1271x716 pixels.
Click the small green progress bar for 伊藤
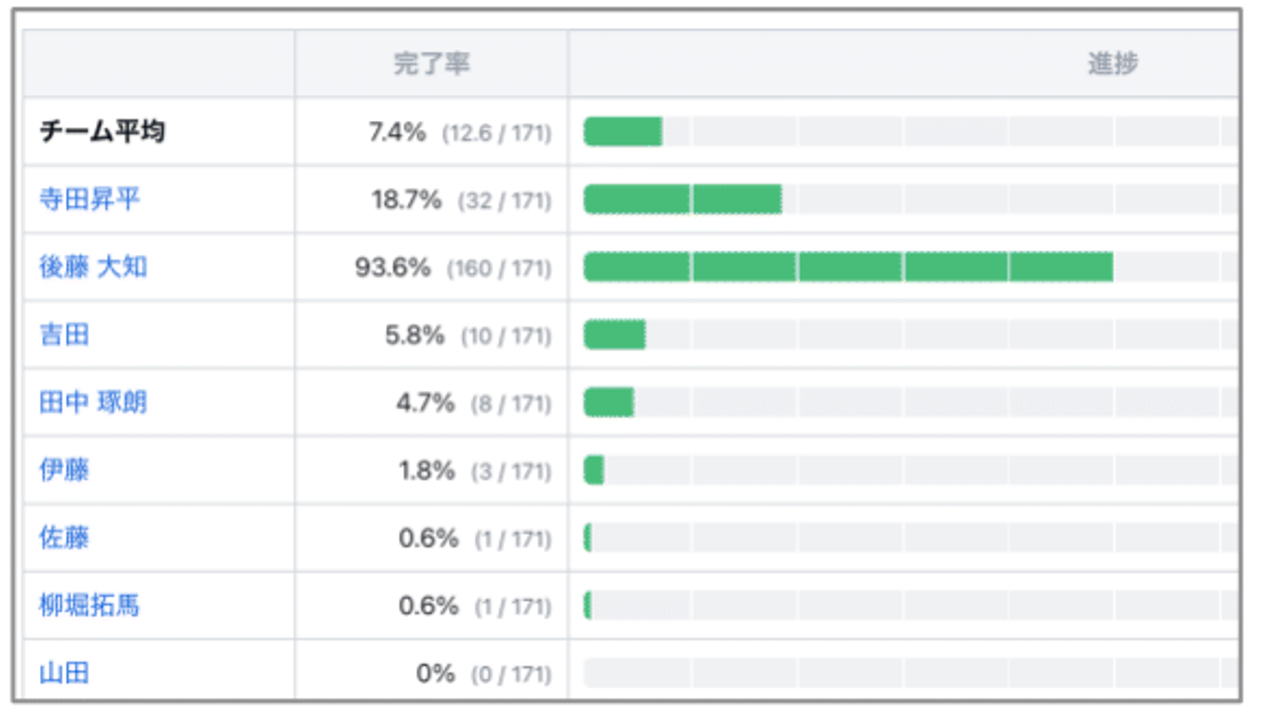594,470
